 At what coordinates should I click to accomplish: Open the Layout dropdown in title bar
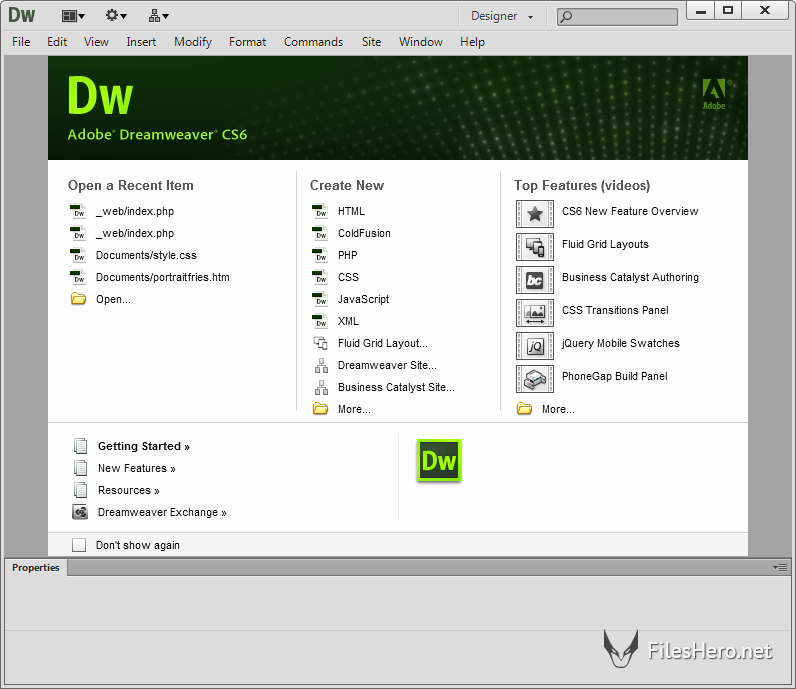pos(73,16)
